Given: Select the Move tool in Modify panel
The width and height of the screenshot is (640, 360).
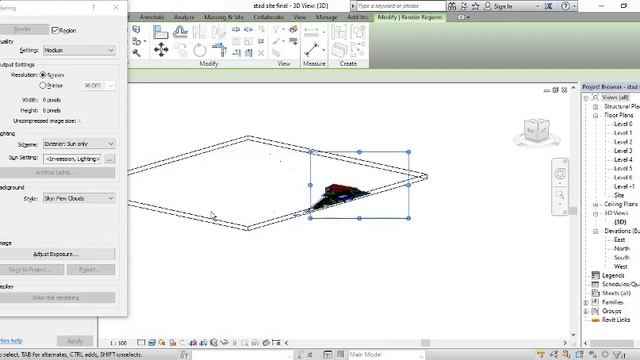Looking at the screenshot, I should (x=161, y=49).
